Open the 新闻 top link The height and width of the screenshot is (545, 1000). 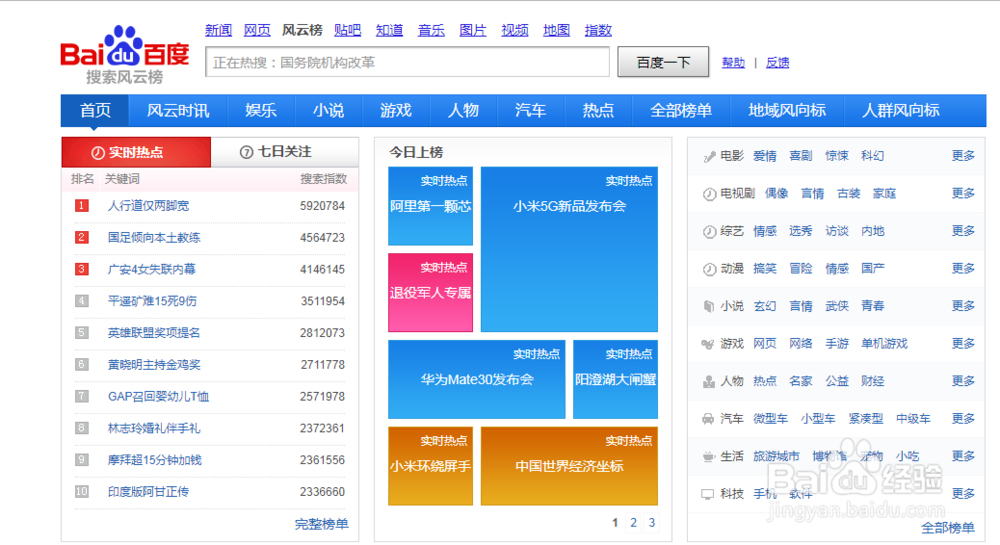pos(218,30)
